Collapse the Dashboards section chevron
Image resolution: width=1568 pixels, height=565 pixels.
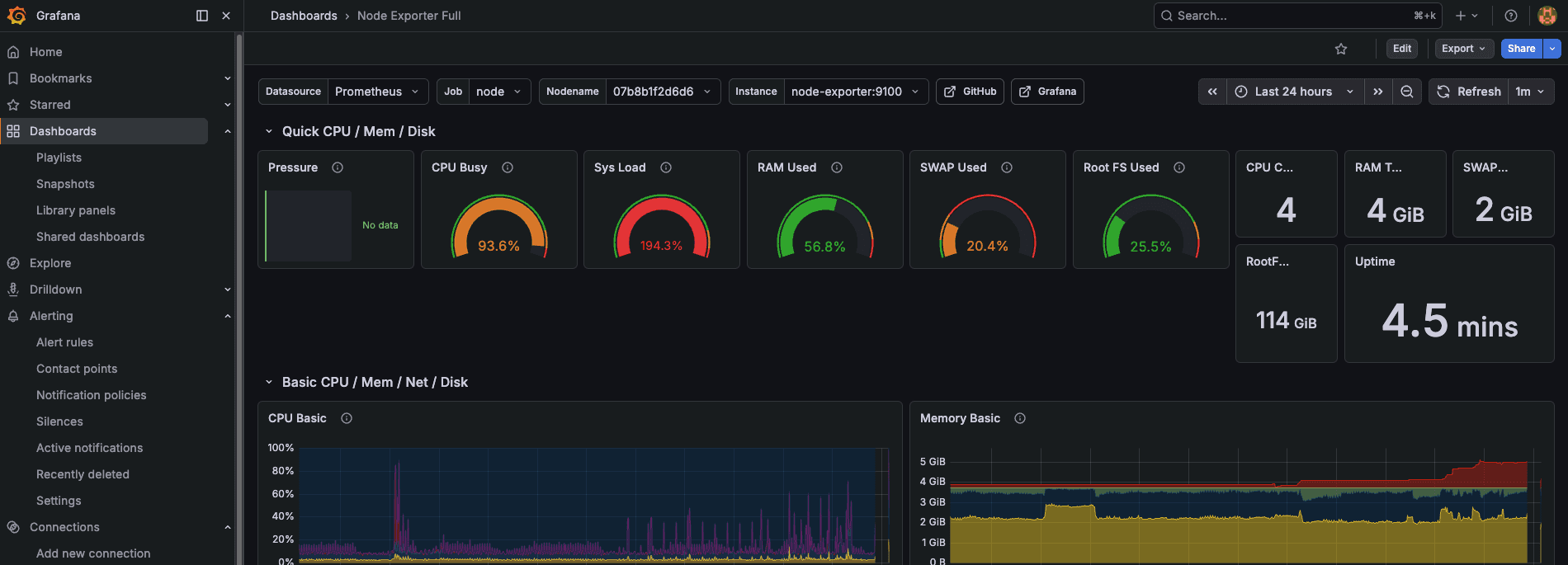[228, 131]
